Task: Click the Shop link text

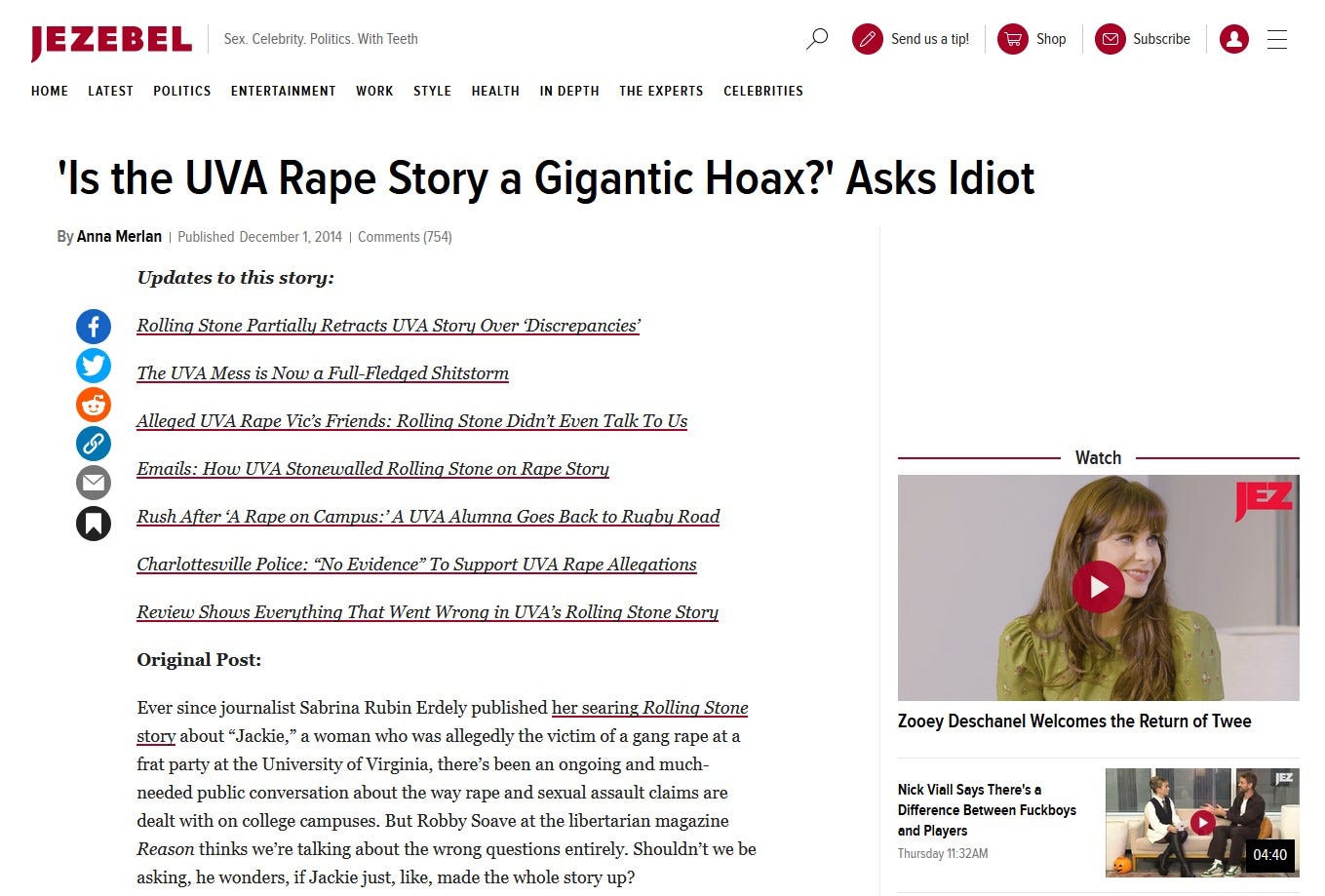Action: (x=1051, y=39)
